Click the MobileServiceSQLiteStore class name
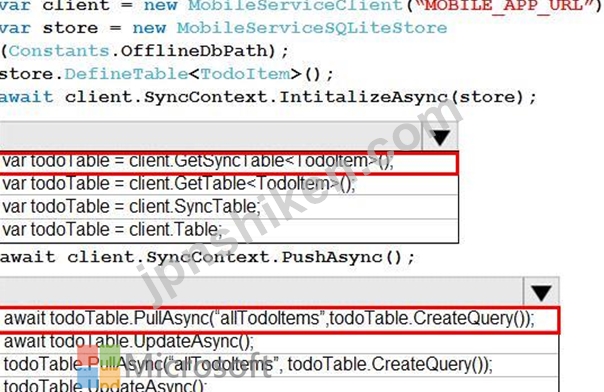 click(x=312, y=28)
